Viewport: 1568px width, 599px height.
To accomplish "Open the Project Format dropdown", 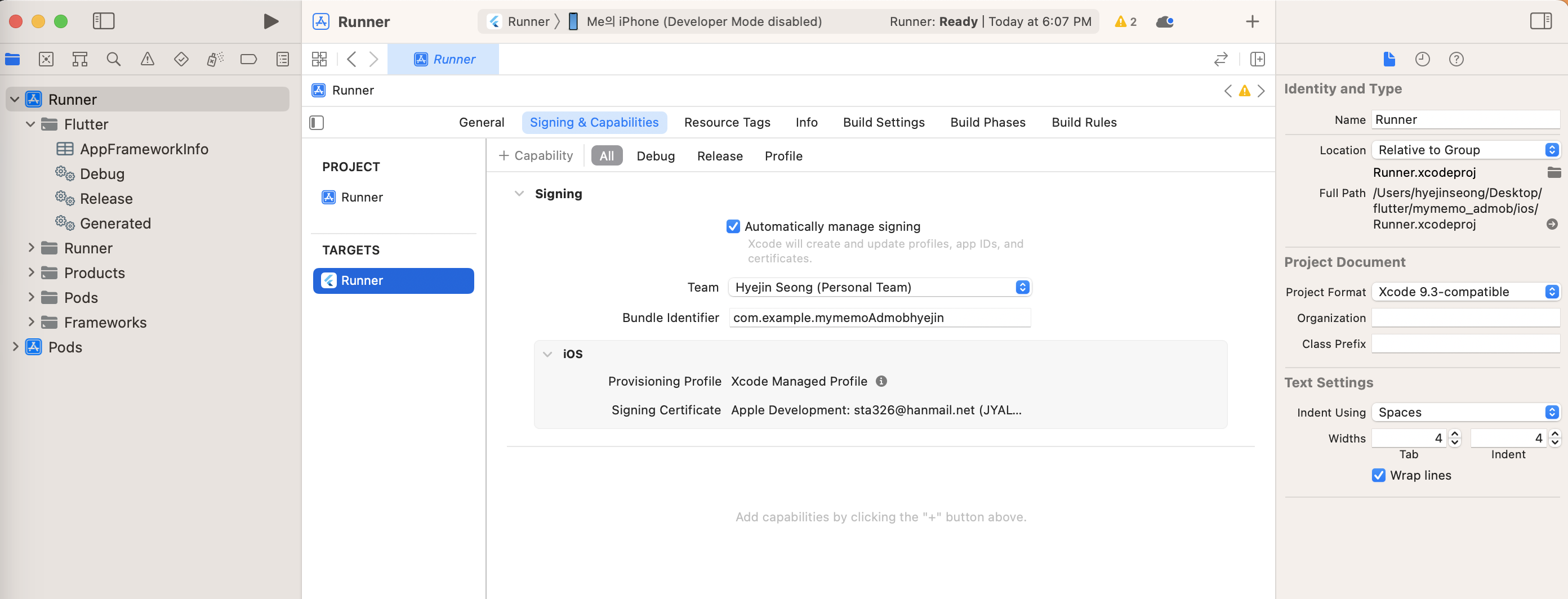I will point(1465,292).
